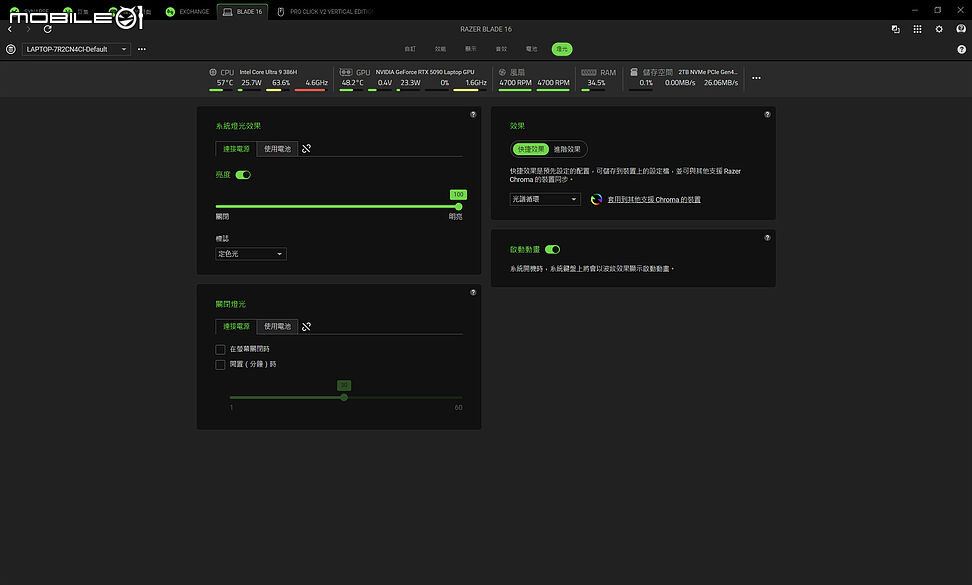
Task: Click 套用到其他支援 Chroma 的裝置 link
Action: 654,200
